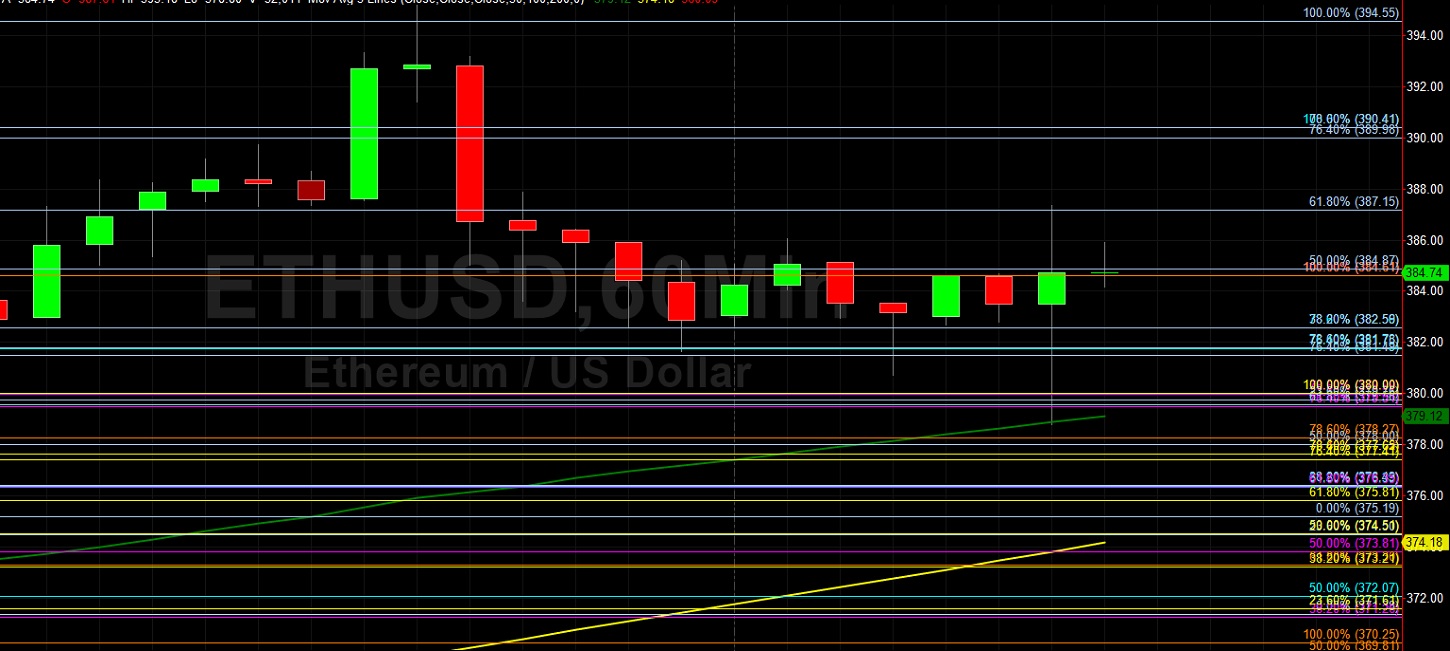Image resolution: width=1450 pixels, height=651 pixels.
Task: Select the orange 78.60% (378.27) label
Action: [x=1352, y=429]
